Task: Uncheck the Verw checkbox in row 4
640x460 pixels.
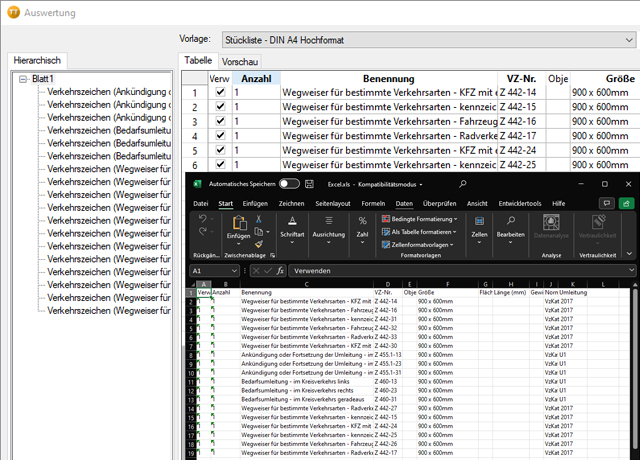Action: [220, 136]
